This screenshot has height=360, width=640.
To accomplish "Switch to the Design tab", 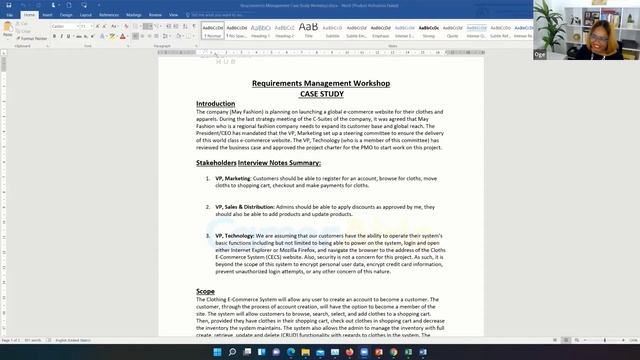I will point(66,15).
